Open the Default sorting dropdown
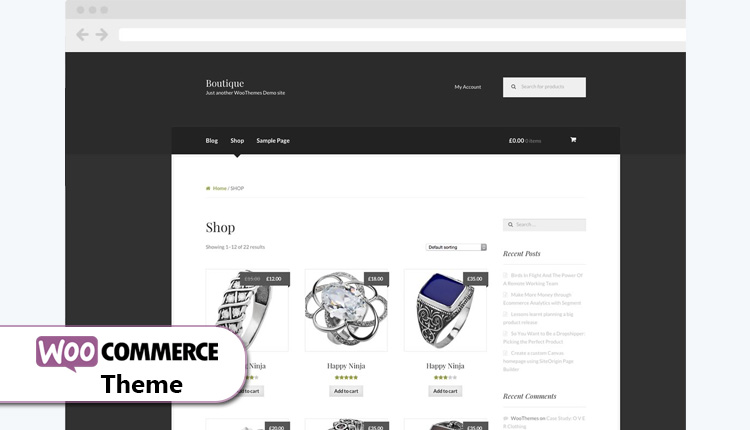The height and width of the screenshot is (430, 750). coord(456,247)
